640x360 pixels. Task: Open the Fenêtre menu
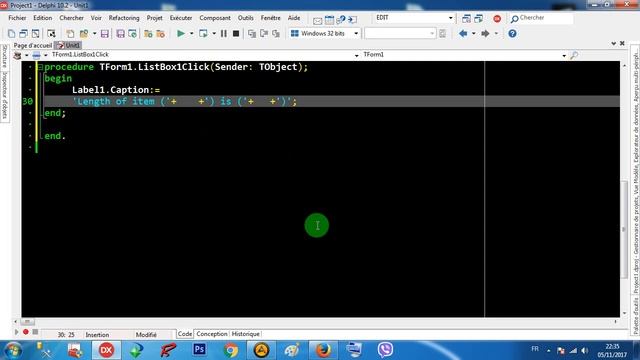[270, 18]
